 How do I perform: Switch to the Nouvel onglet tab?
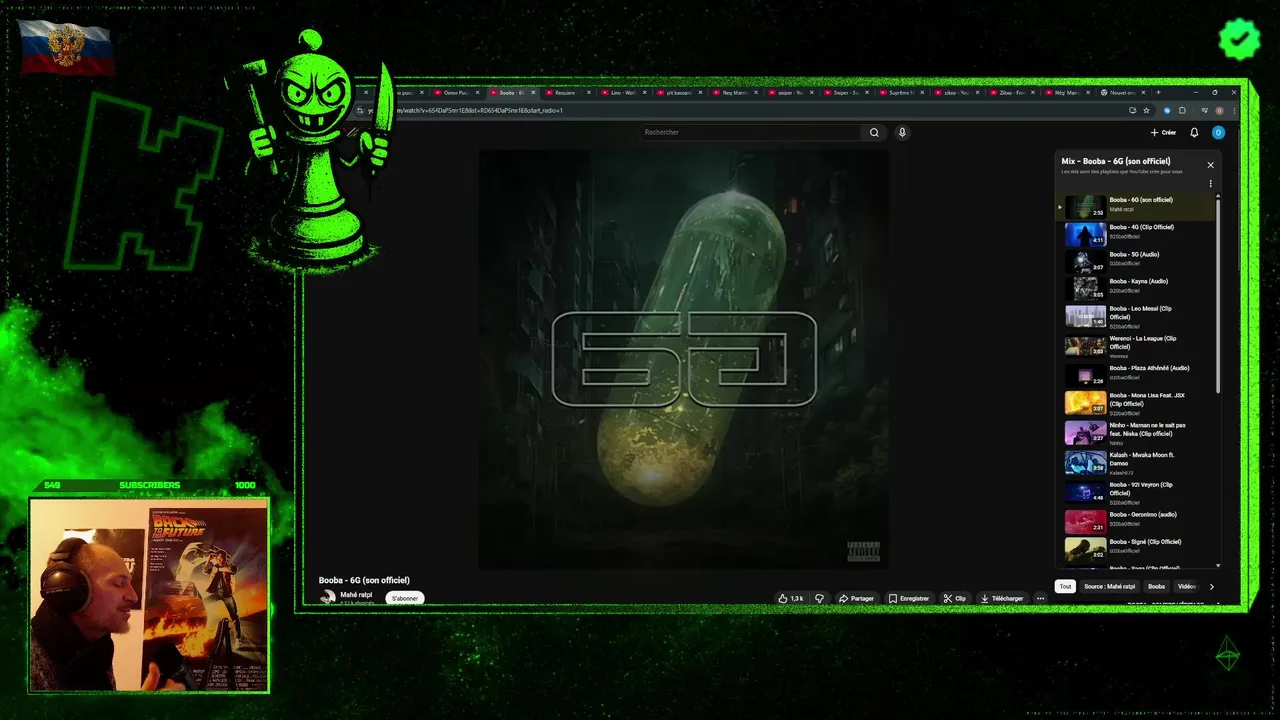[1123, 92]
